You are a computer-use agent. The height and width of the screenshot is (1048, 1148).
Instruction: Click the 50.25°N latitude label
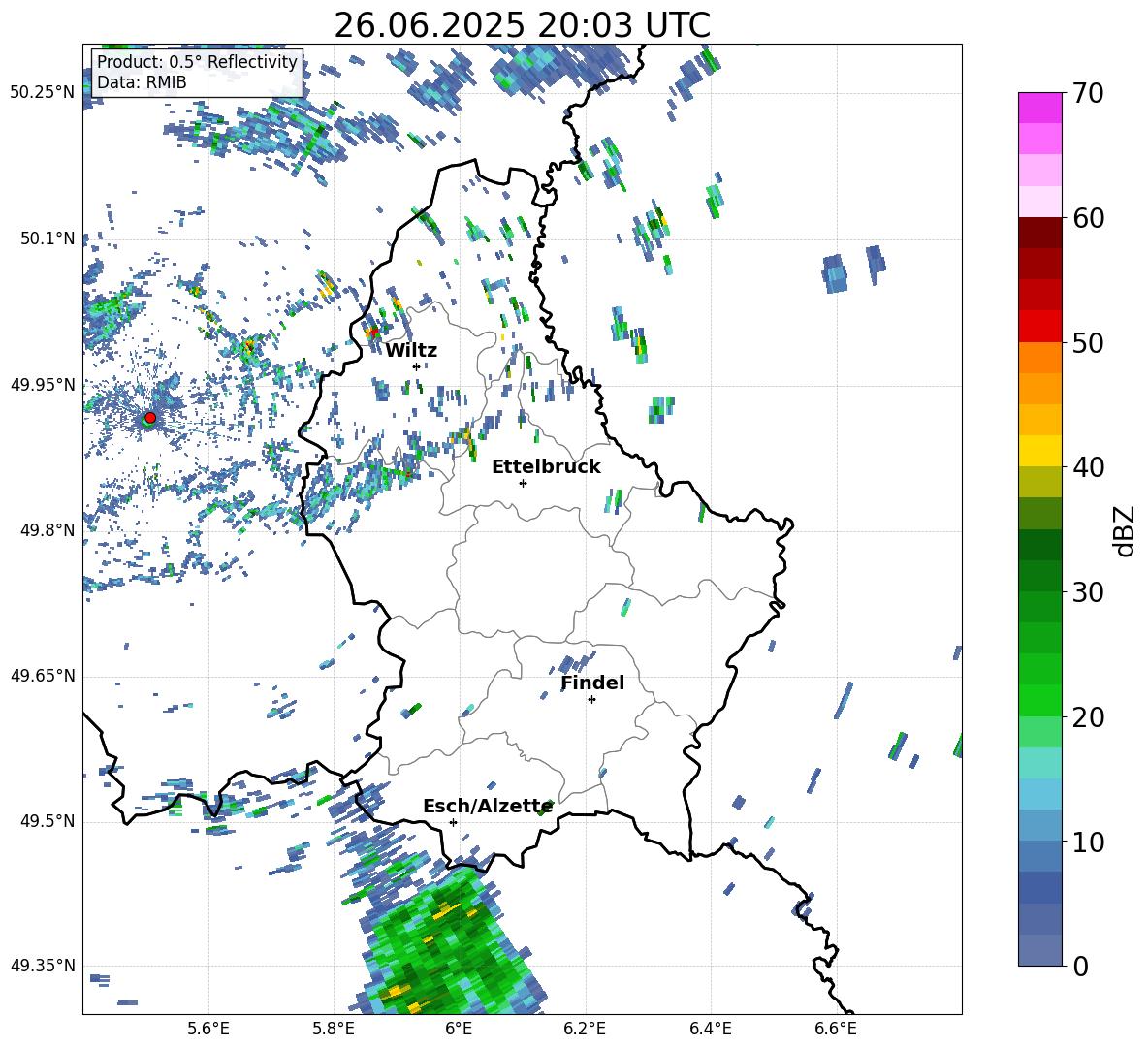43,93
